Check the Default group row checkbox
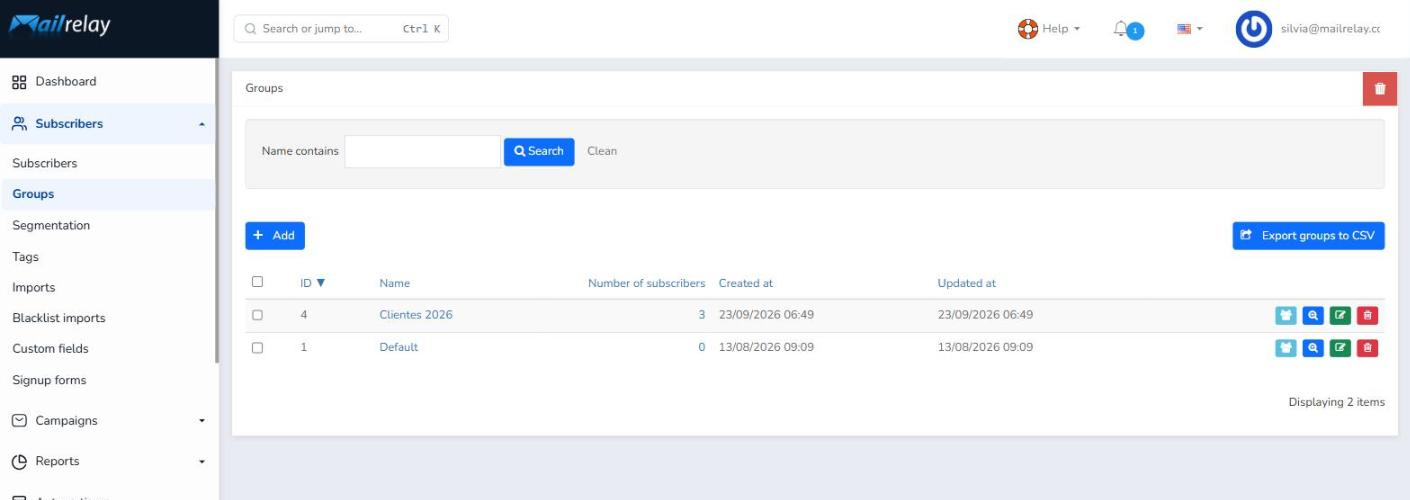Viewport: 1410px width, 500px height. point(257,348)
